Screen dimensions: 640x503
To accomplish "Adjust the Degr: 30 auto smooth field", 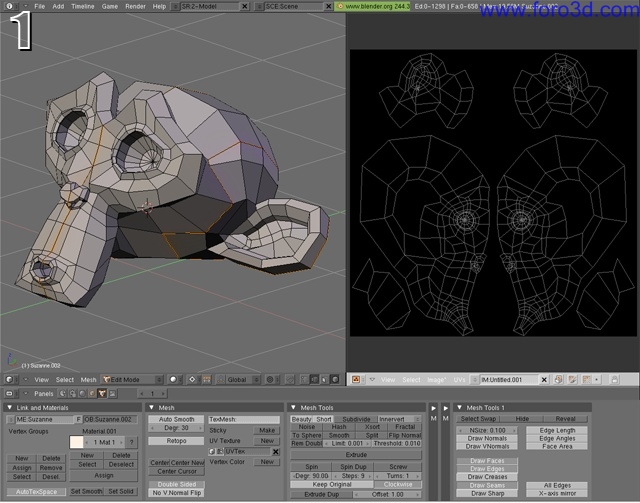I will [176, 428].
